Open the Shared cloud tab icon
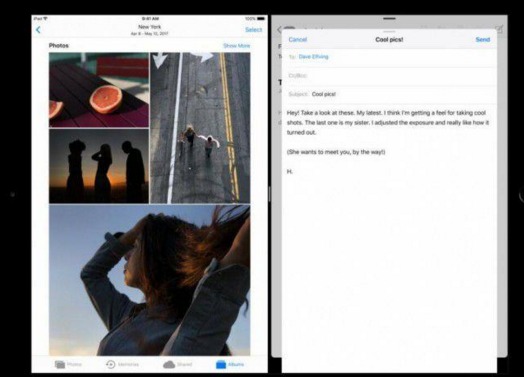 coord(169,364)
